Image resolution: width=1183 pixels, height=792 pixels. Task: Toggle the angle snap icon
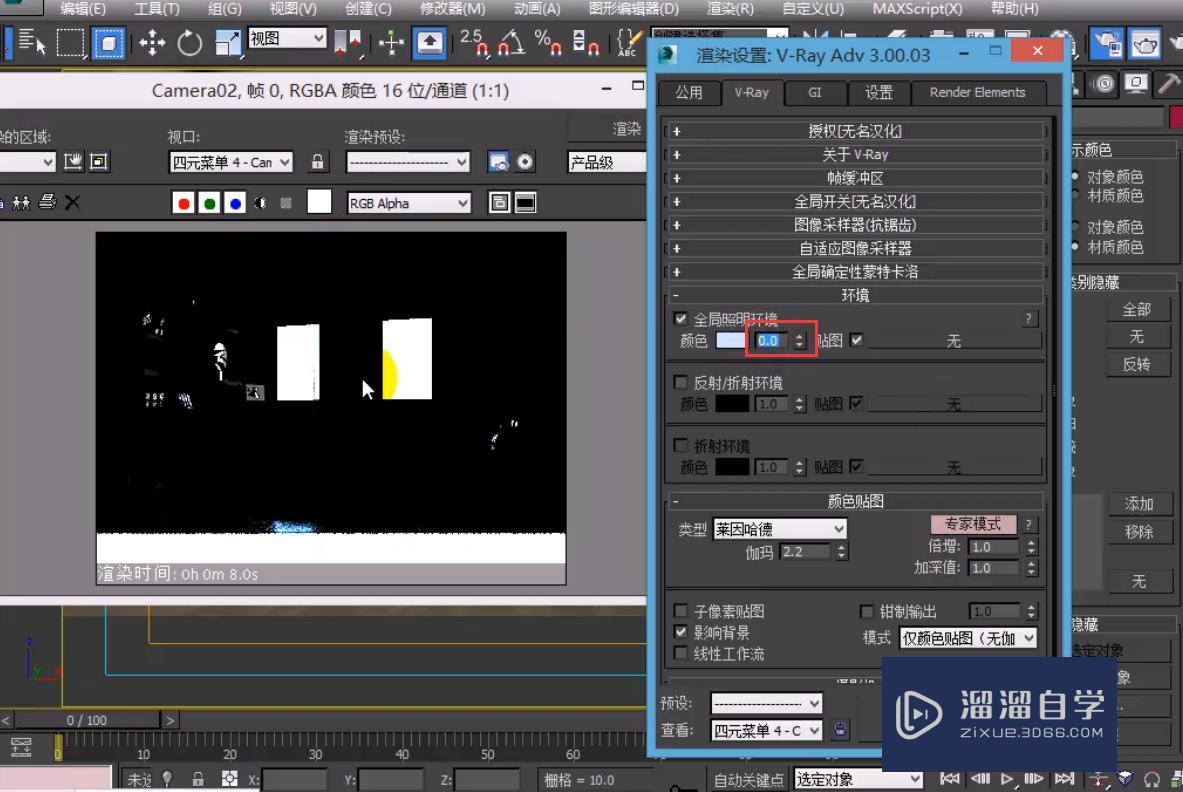click(512, 42)
